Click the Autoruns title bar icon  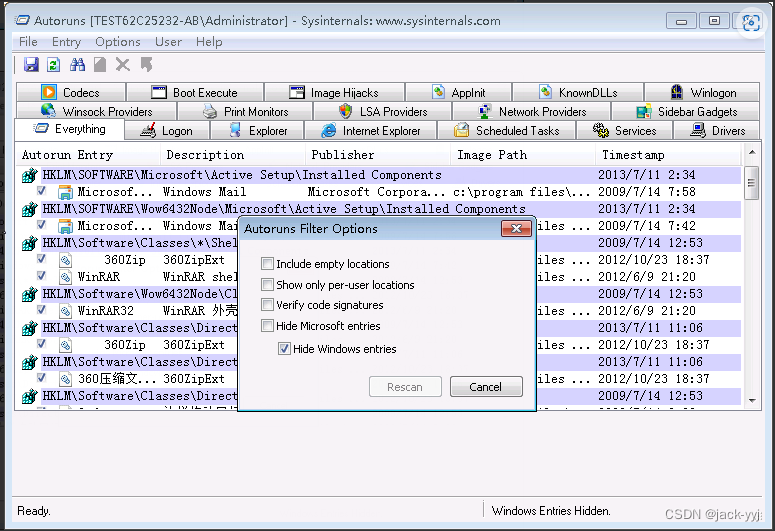tap(23, 20)
